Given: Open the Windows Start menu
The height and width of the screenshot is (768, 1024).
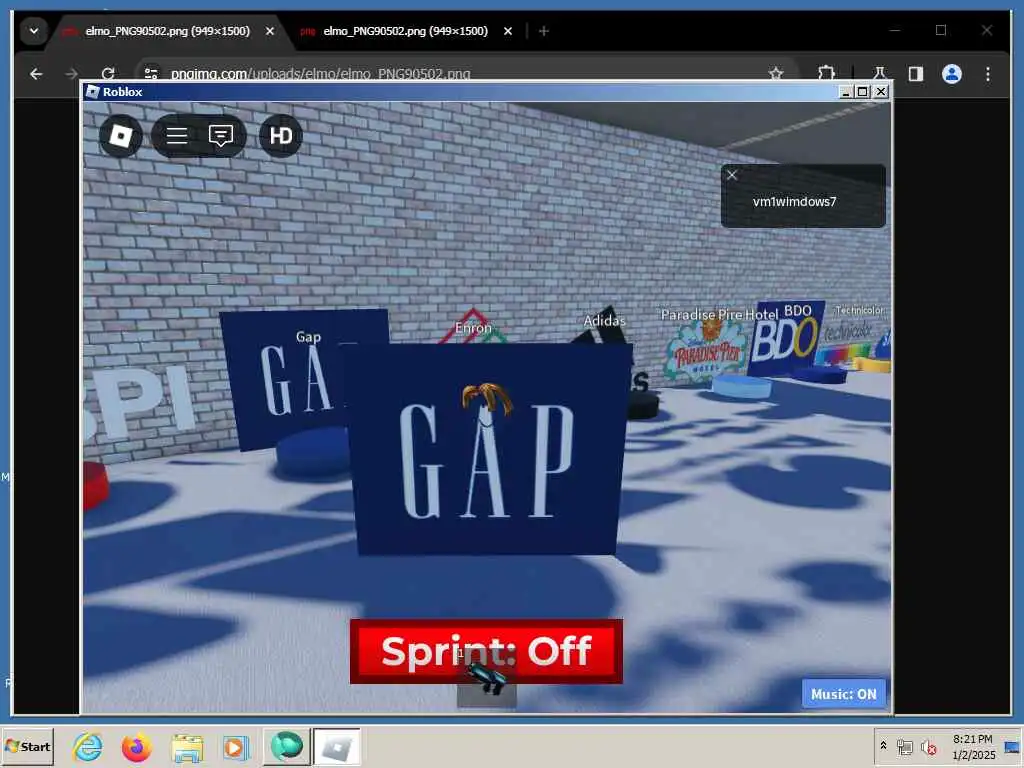Looking at the screenshot, I should (27, 746).
